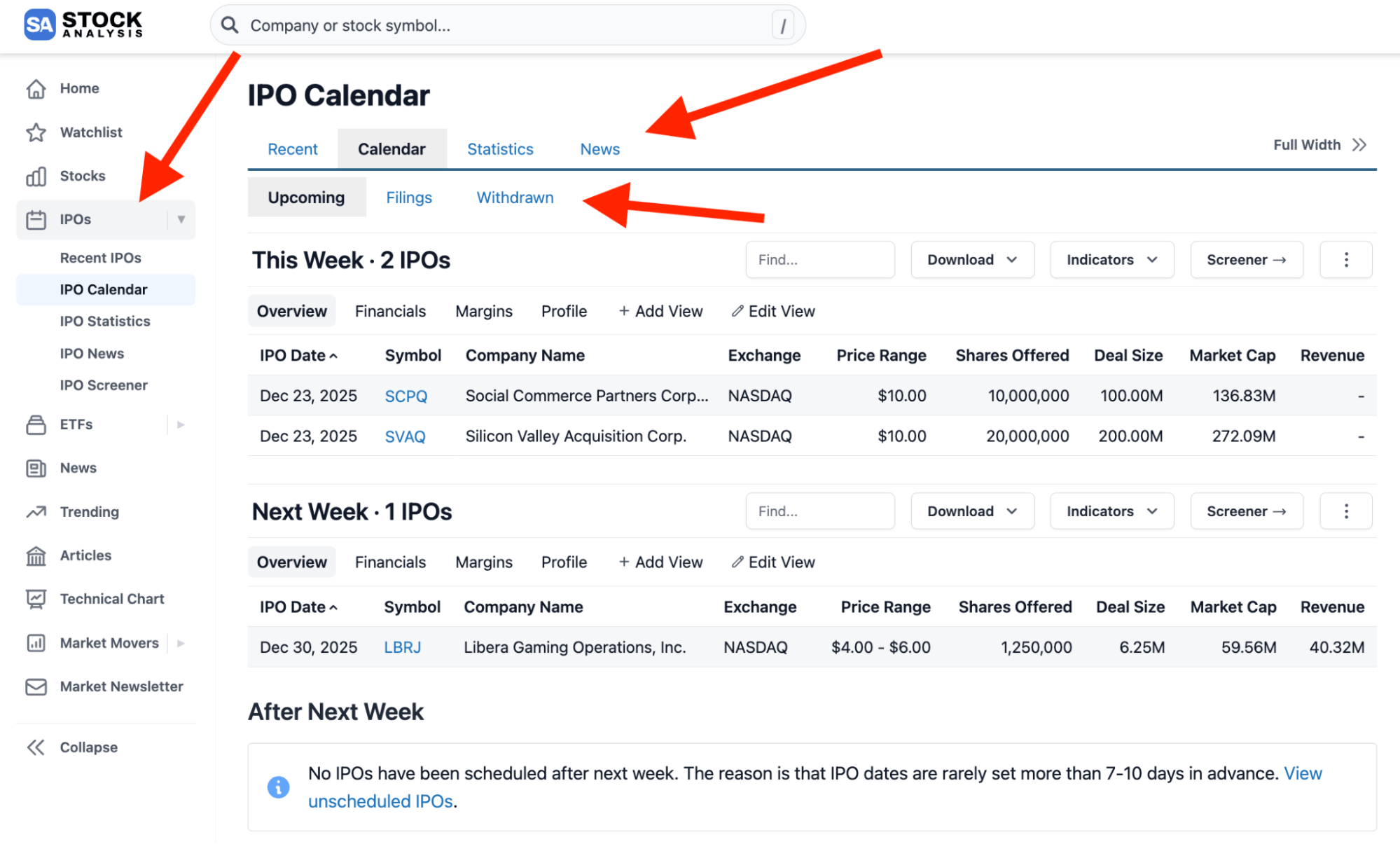
Task: Select the Trending arrow icon
Action: [x=36, y=511]
